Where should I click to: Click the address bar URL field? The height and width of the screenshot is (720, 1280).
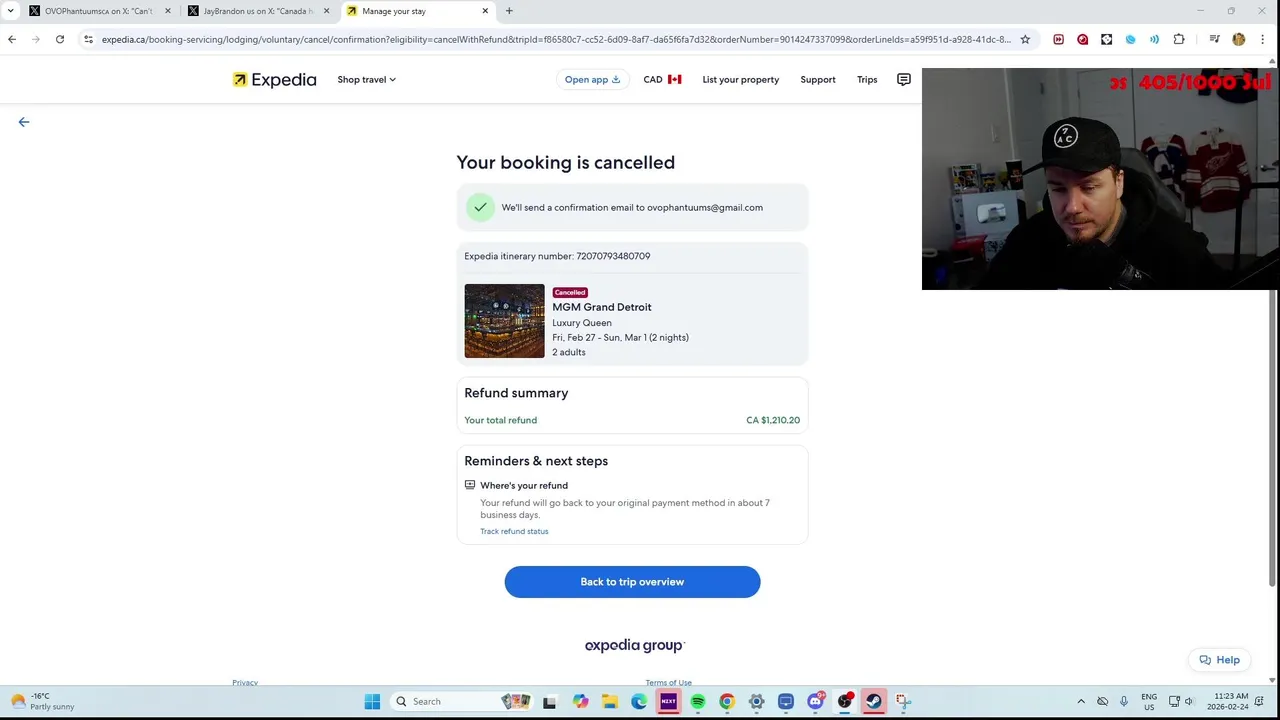tap(555, 39)
